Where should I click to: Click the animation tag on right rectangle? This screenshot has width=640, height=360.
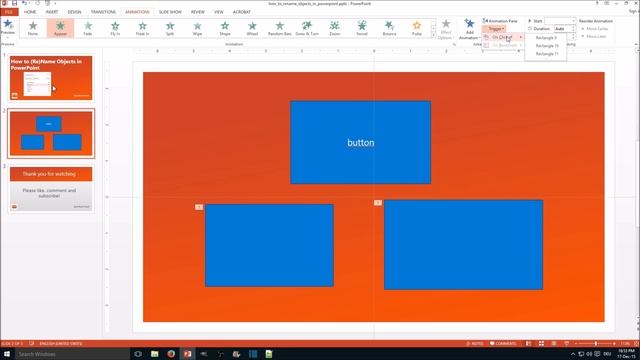(x=378, y=202)
